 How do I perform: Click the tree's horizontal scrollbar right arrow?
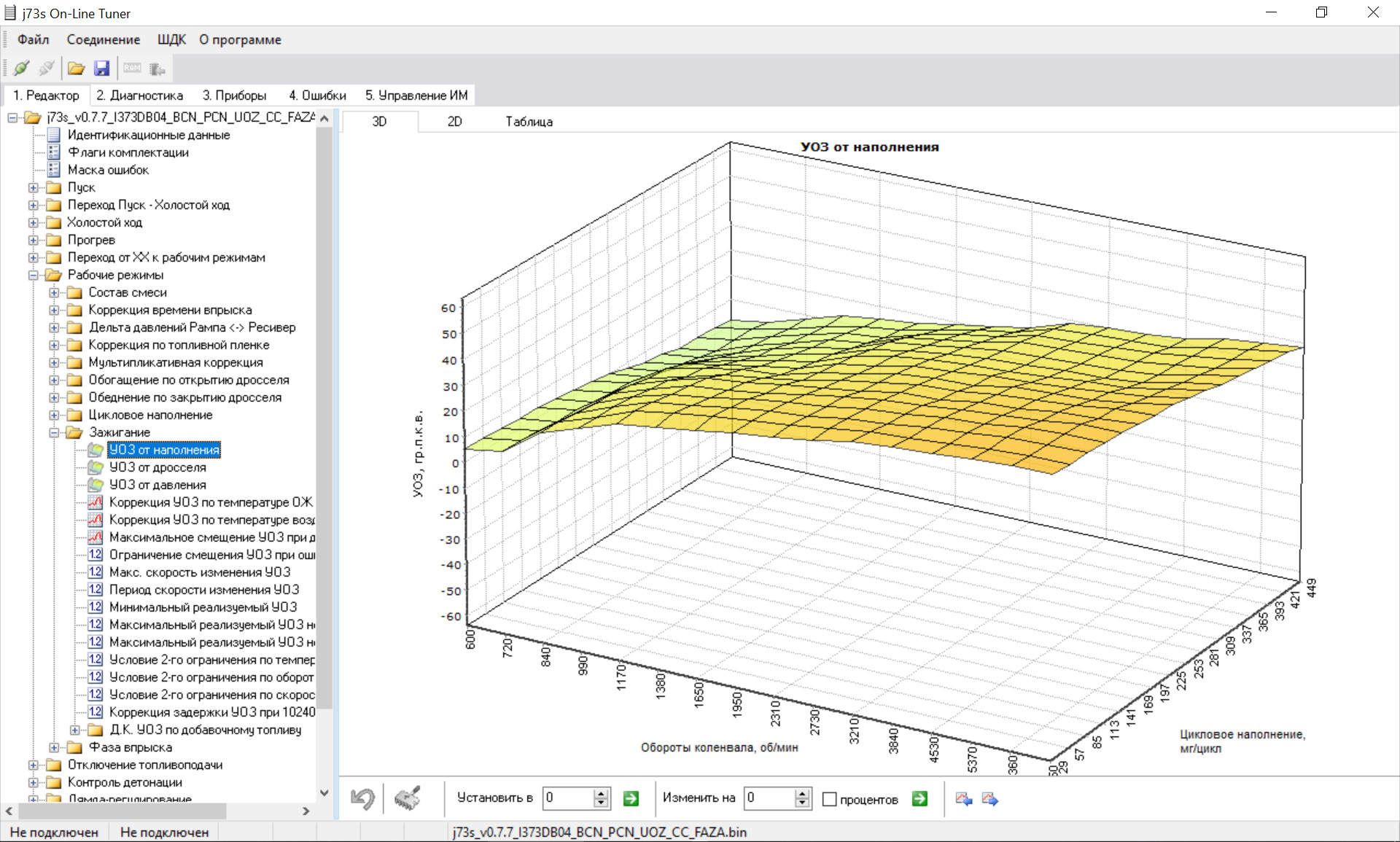pyautogui.click(x=306, y=811)
